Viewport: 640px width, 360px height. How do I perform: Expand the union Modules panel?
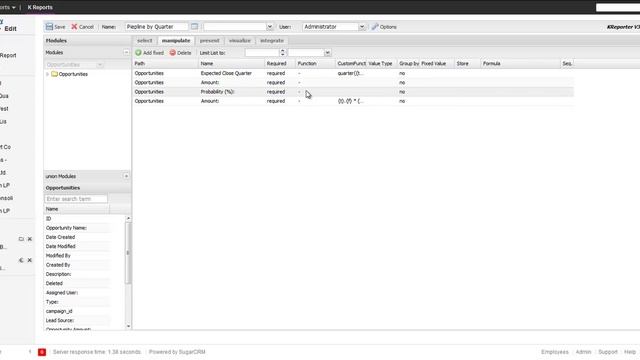[126, 176]
